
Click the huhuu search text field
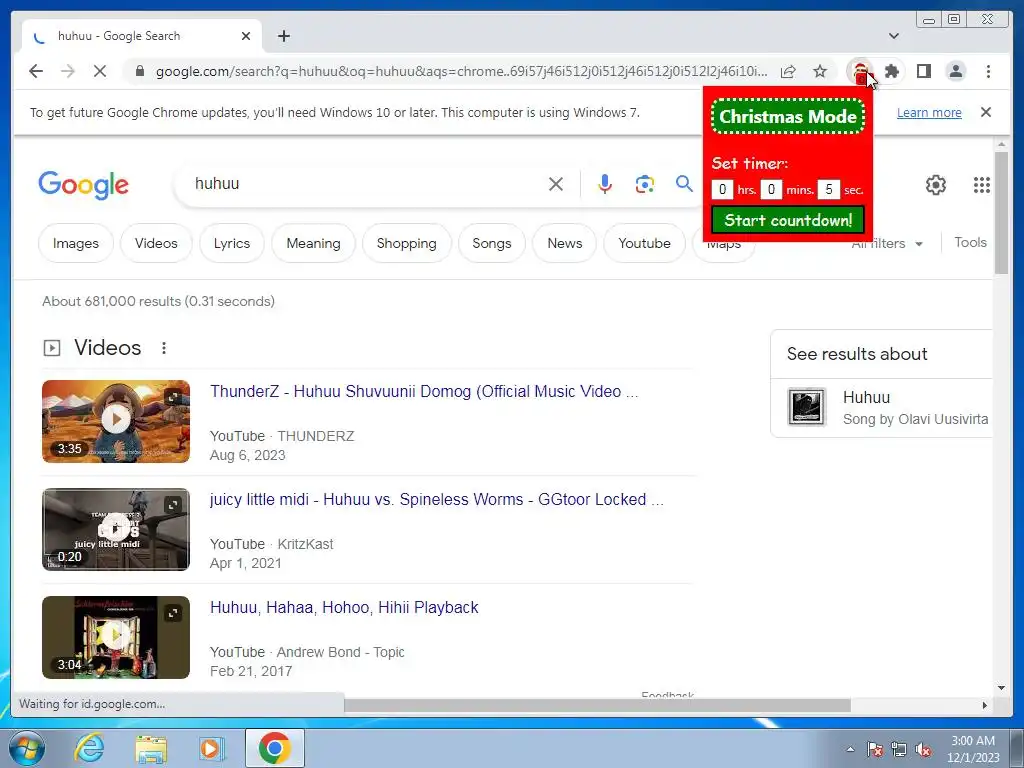tap(366, 184)
